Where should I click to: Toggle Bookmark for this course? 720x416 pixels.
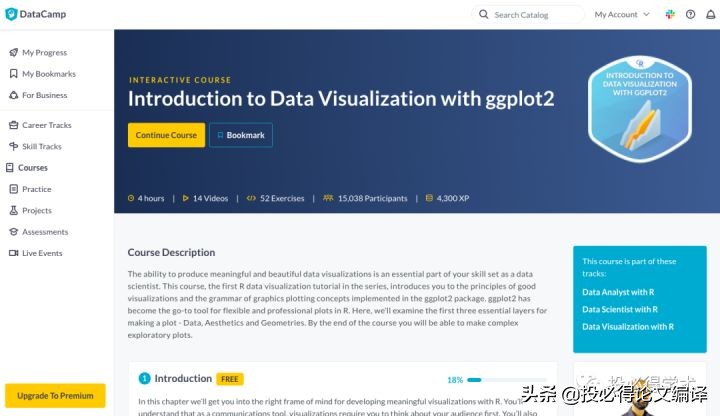pos(240,135)
